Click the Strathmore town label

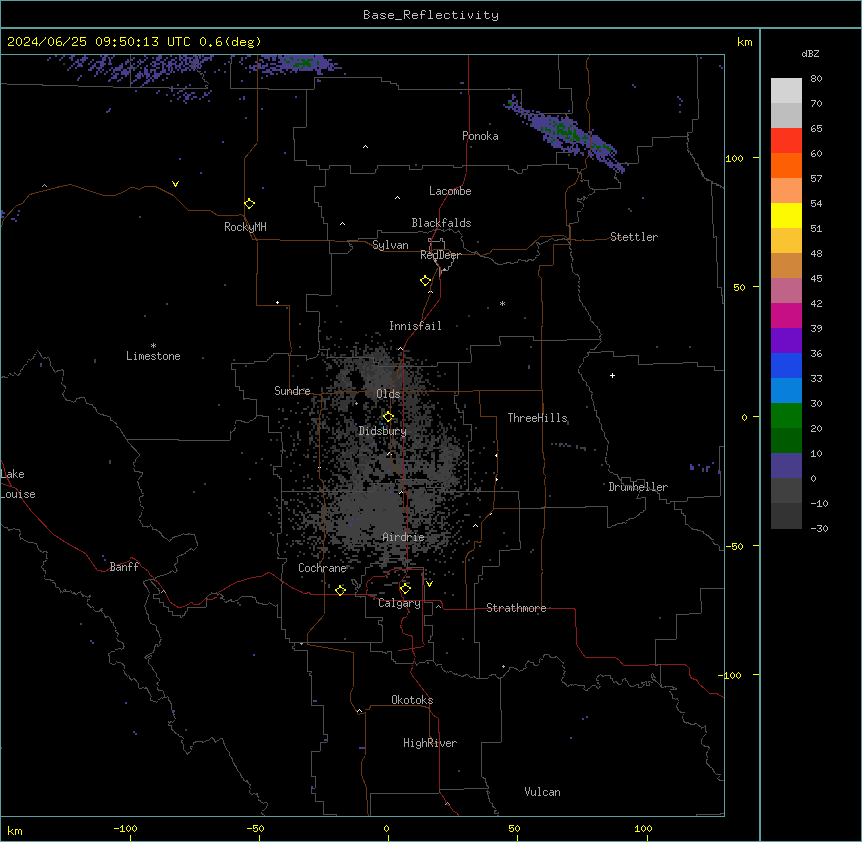tap(516, 608)
